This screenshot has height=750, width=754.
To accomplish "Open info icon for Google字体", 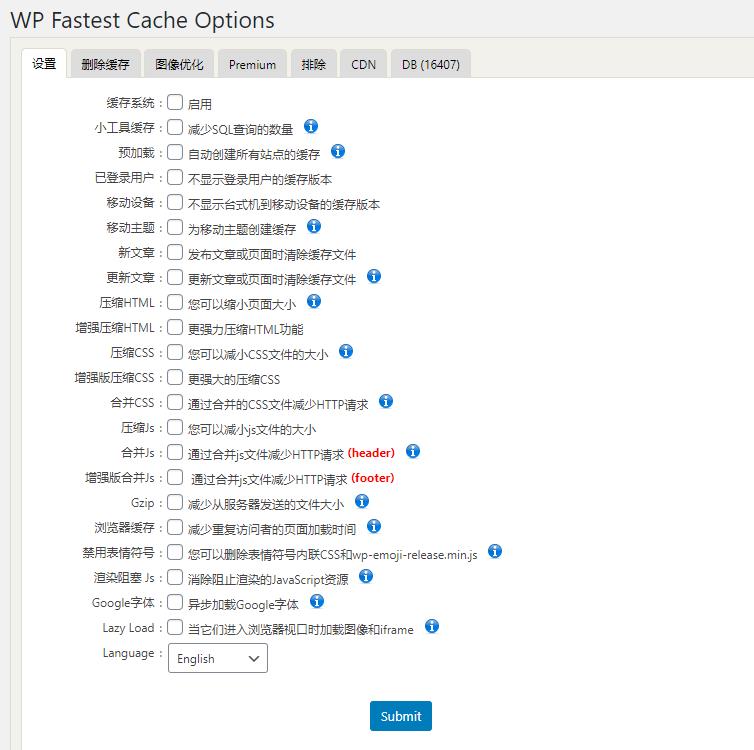I will click(316, 601).
